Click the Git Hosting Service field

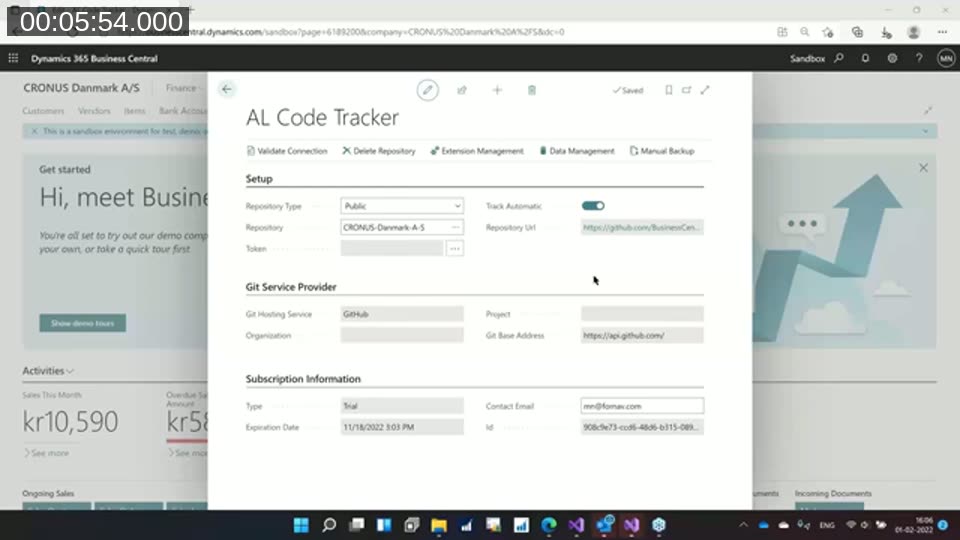point(402,314)
